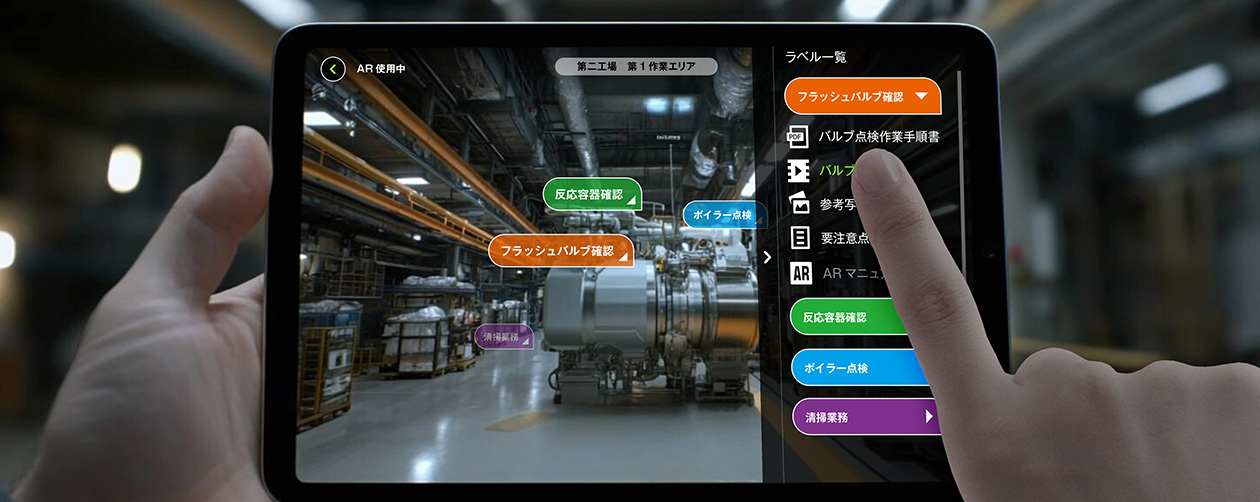This screenshot has width=1260, height=502.
Task: Tap the AR使用中 status text
Action: click(x=381, y=69)
